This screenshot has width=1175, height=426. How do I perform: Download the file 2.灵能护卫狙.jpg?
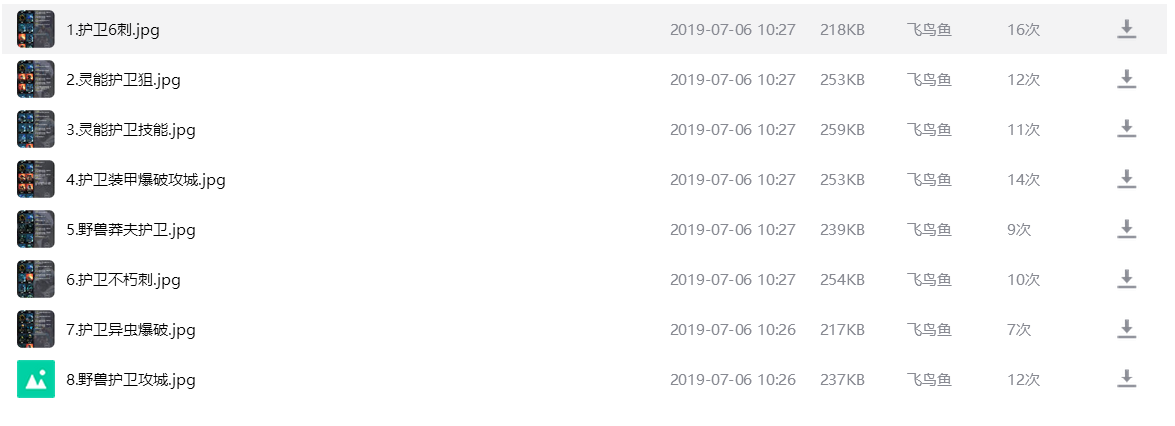tap(1126, 80)
